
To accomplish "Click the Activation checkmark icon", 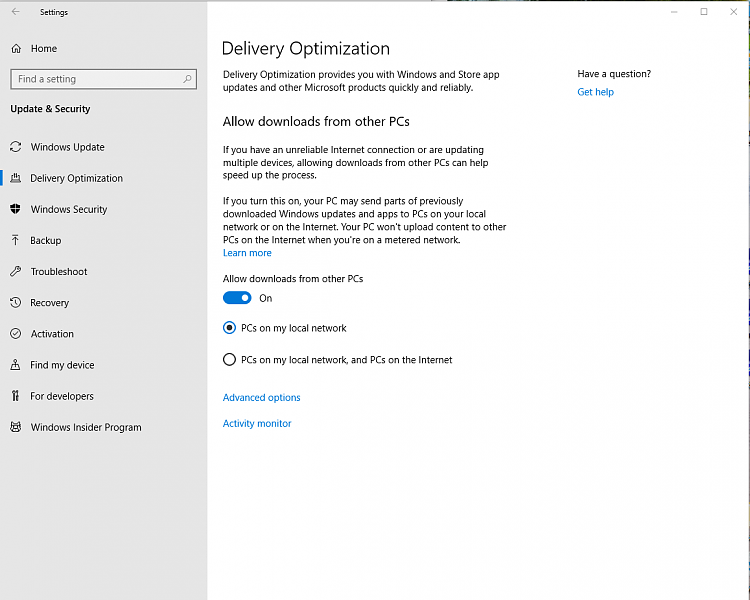I will click(x=16, y=333).
